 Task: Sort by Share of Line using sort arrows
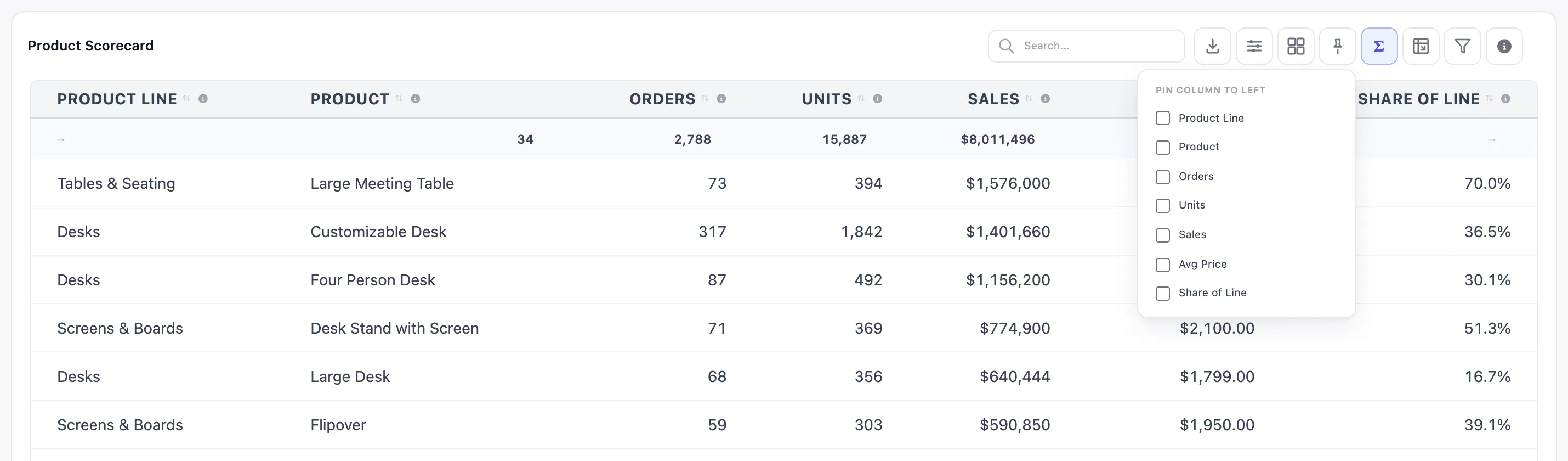pyautogui.click(x=1489, y=99)
